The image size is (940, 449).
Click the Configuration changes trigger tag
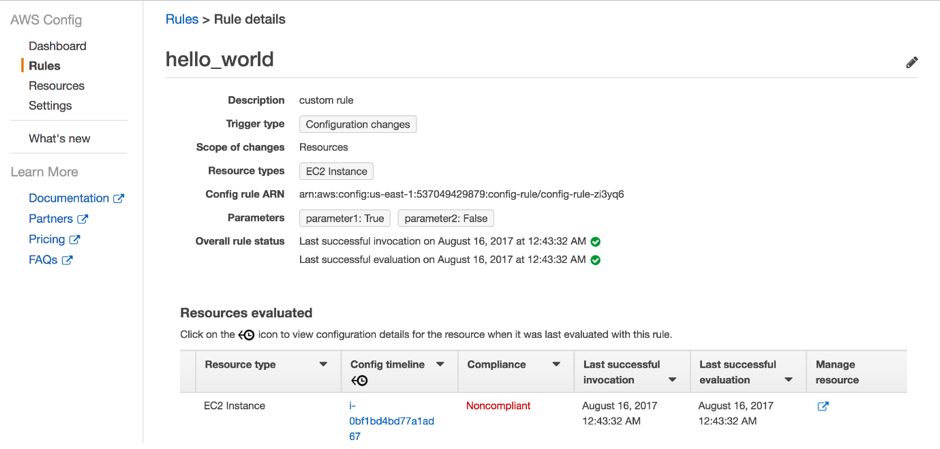pos(358,125)
